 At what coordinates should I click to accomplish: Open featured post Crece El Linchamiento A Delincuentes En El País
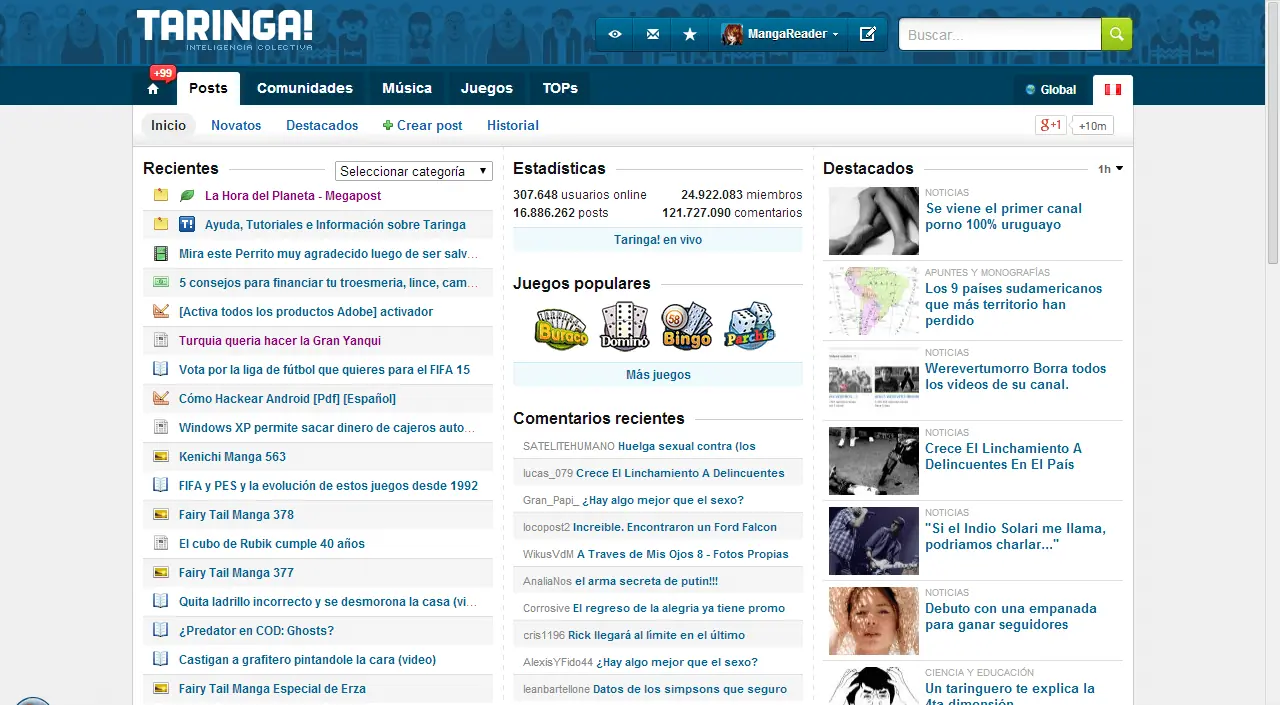[x=1003, y=456]
